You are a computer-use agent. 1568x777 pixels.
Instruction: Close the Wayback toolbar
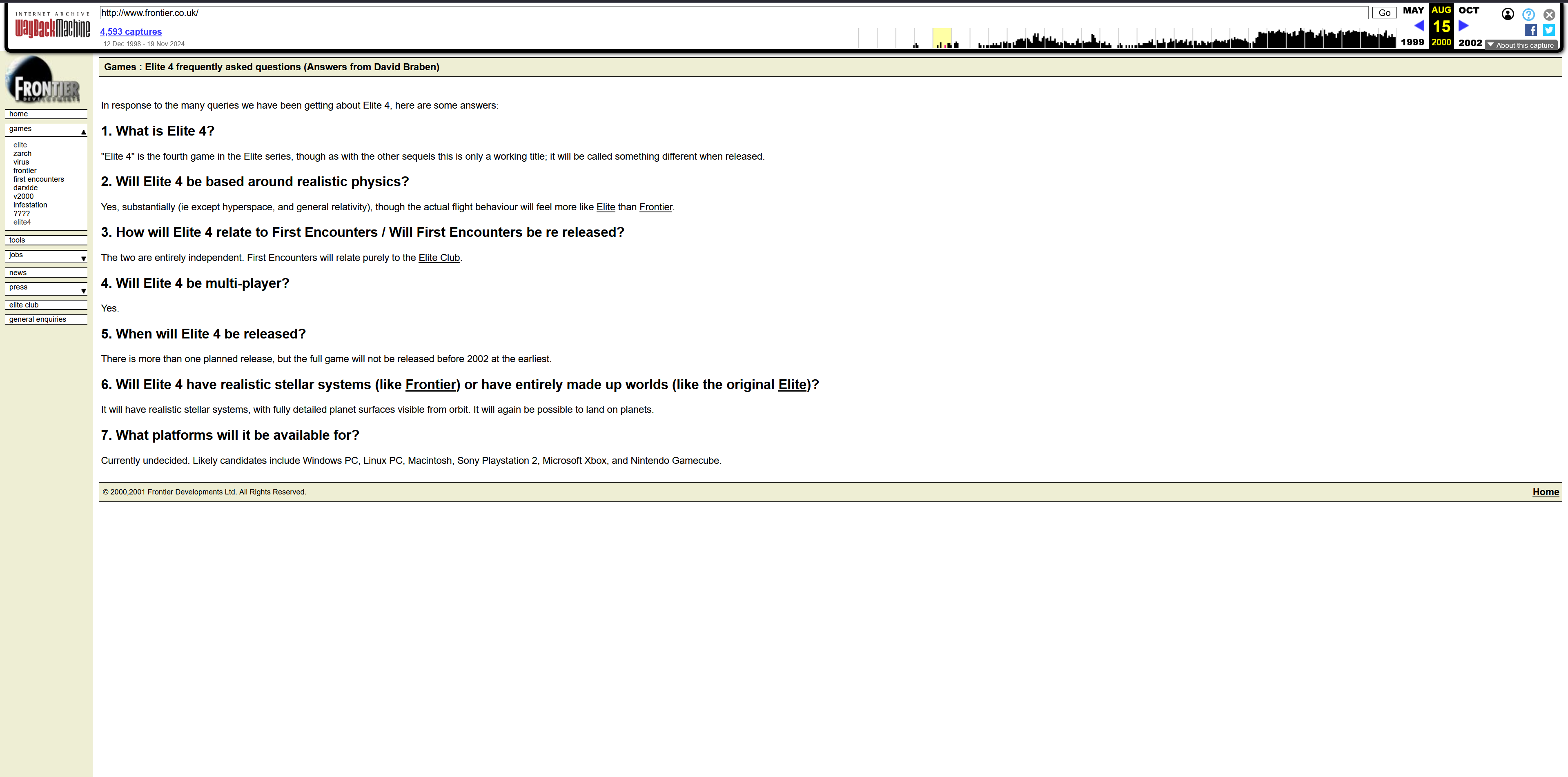[x=1548, y=14]
